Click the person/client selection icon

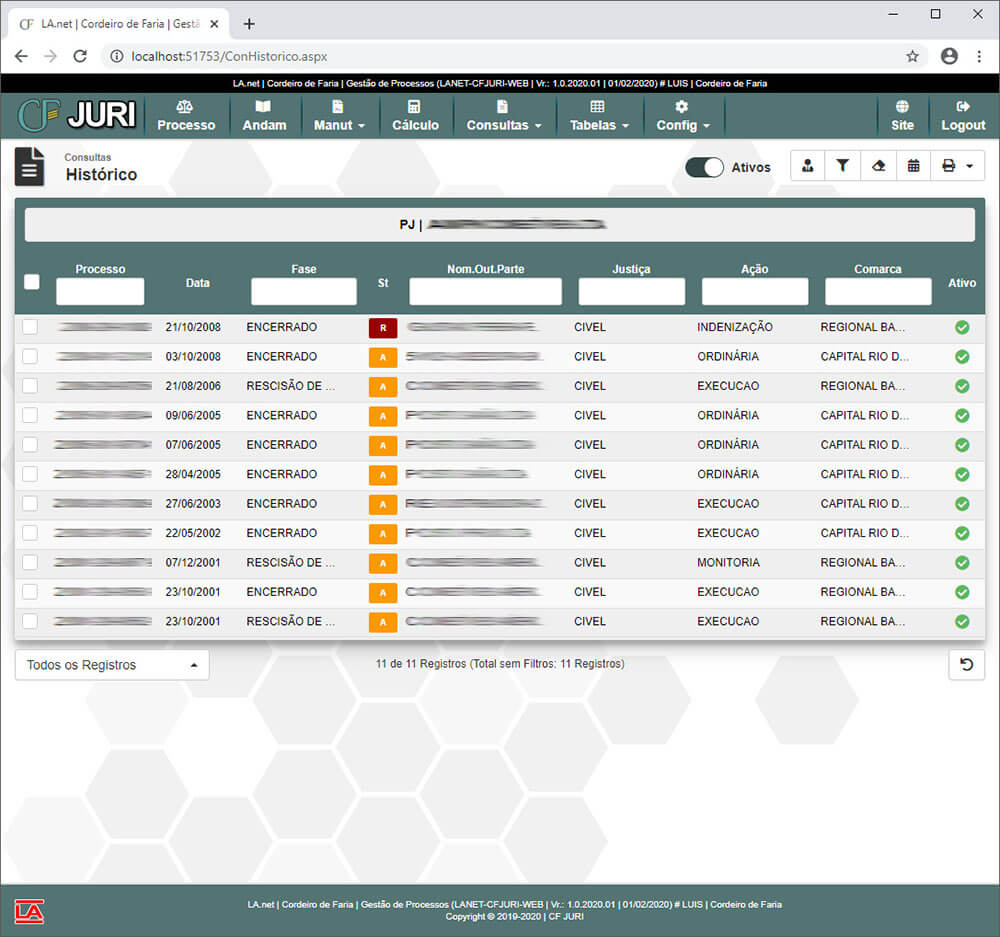(x=807, y=166)
